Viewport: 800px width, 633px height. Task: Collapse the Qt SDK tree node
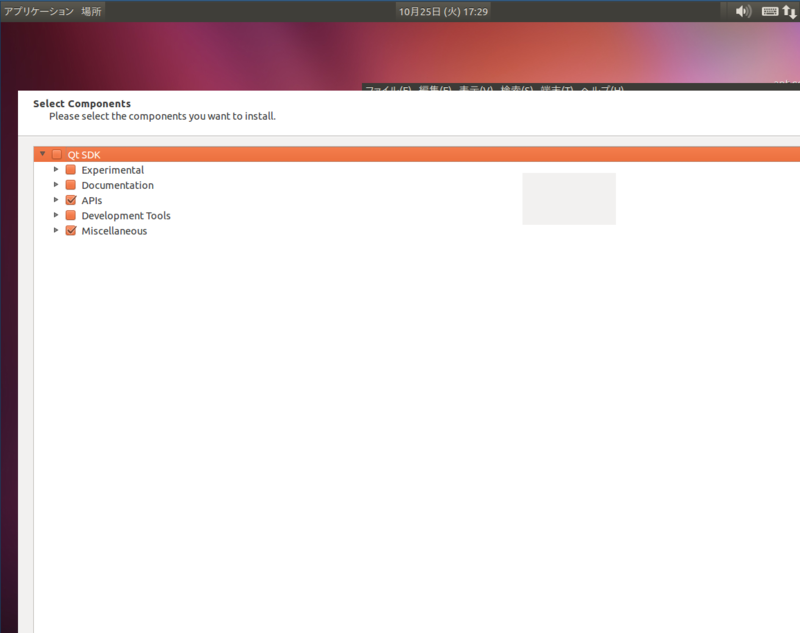point(43,154)
